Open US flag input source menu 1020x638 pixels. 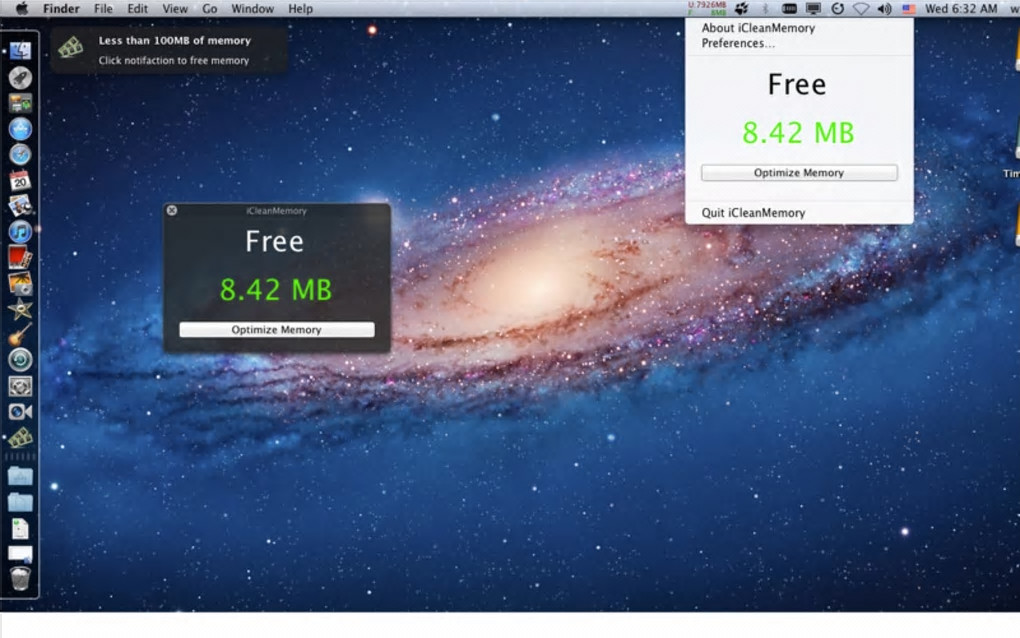point(909,8)
